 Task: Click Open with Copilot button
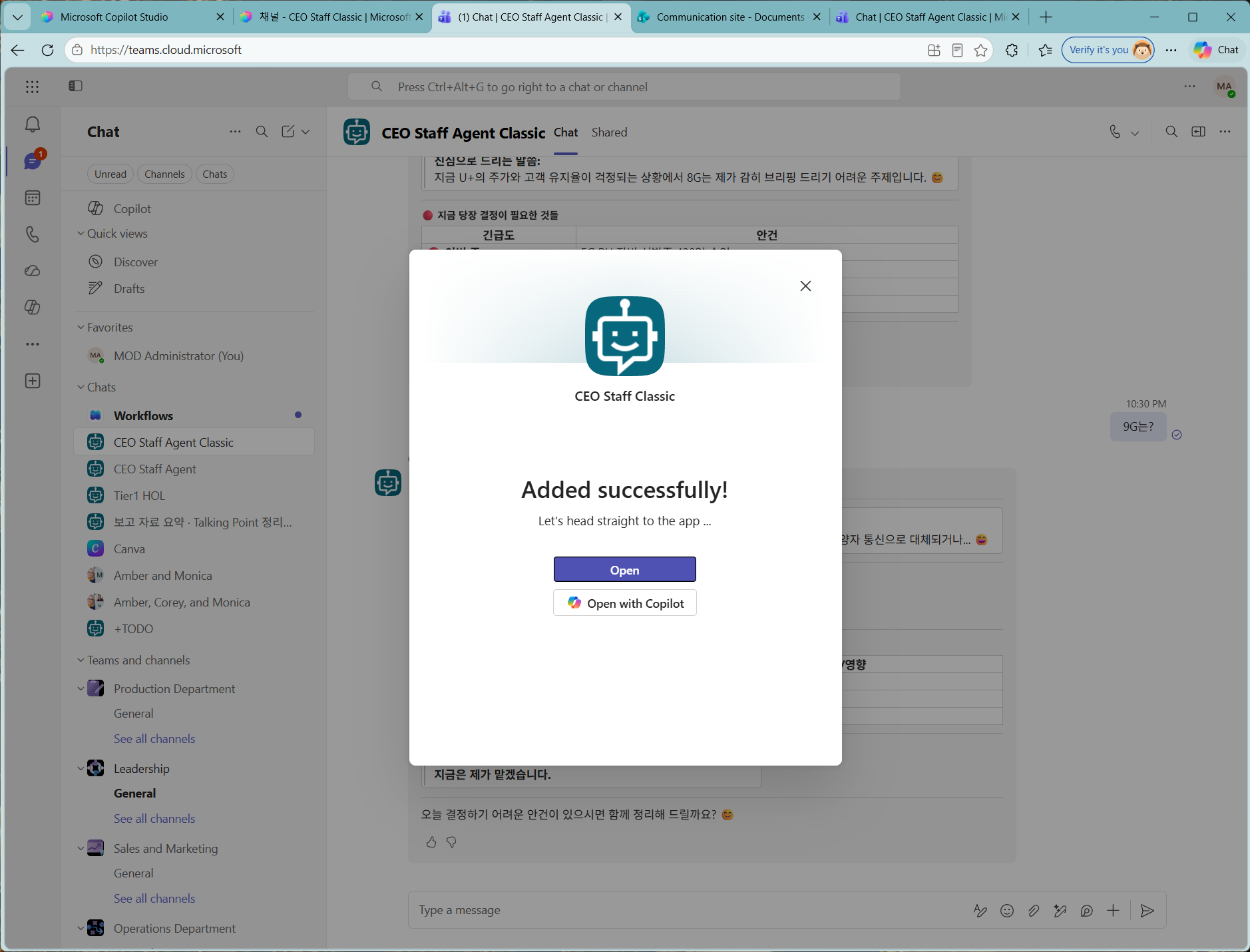tap(624, 603)
